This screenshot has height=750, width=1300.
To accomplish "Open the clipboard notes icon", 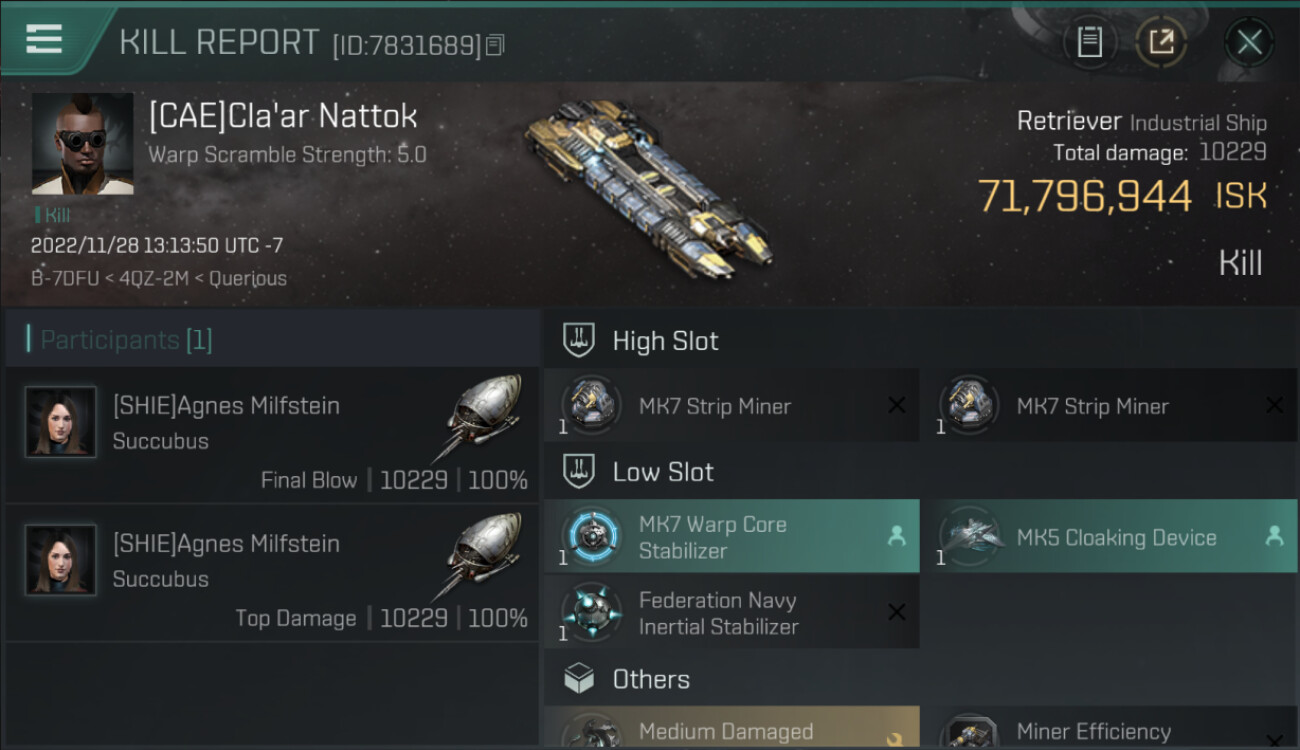I will (x=1089, y=42).
